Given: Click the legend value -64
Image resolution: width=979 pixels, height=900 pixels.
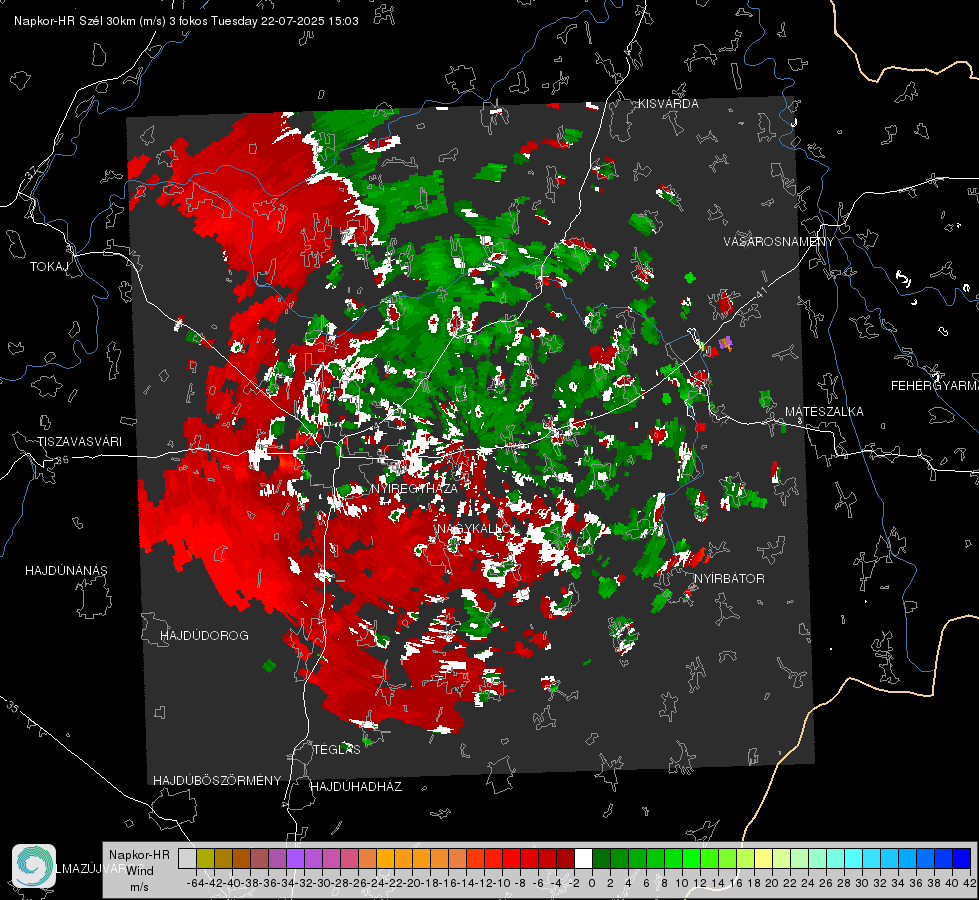Looking at the screenshot, I should (x=195, y=883).
